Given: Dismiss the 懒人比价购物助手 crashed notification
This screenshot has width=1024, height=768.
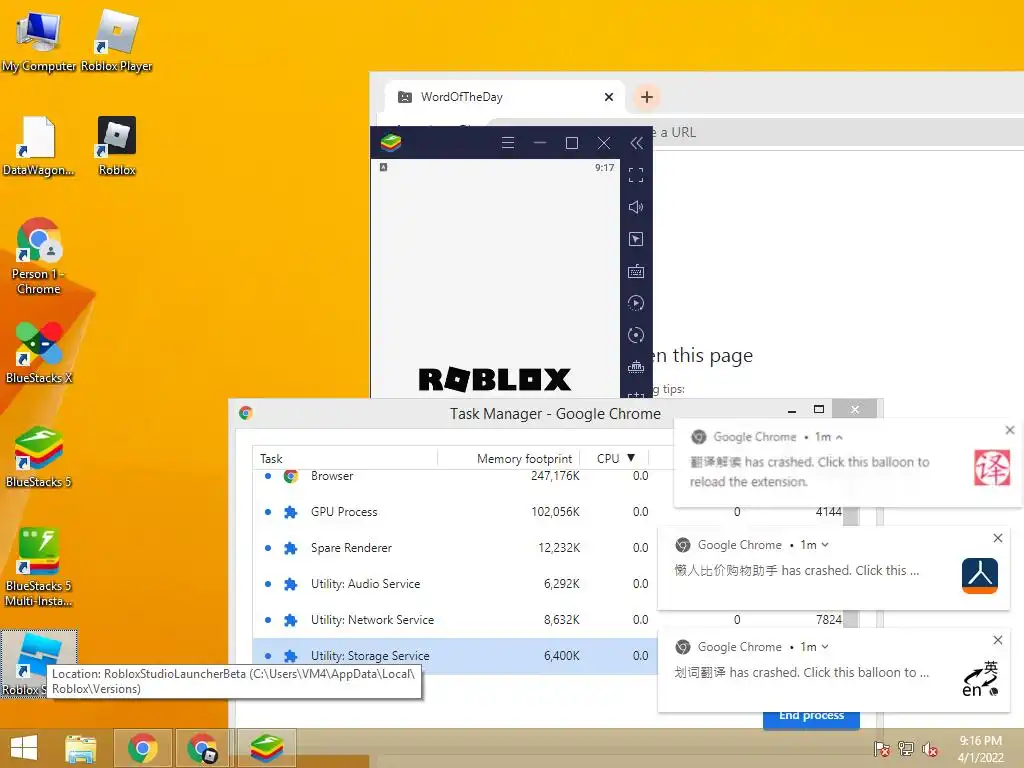Looking at the screenshot, I should [997, 538].
